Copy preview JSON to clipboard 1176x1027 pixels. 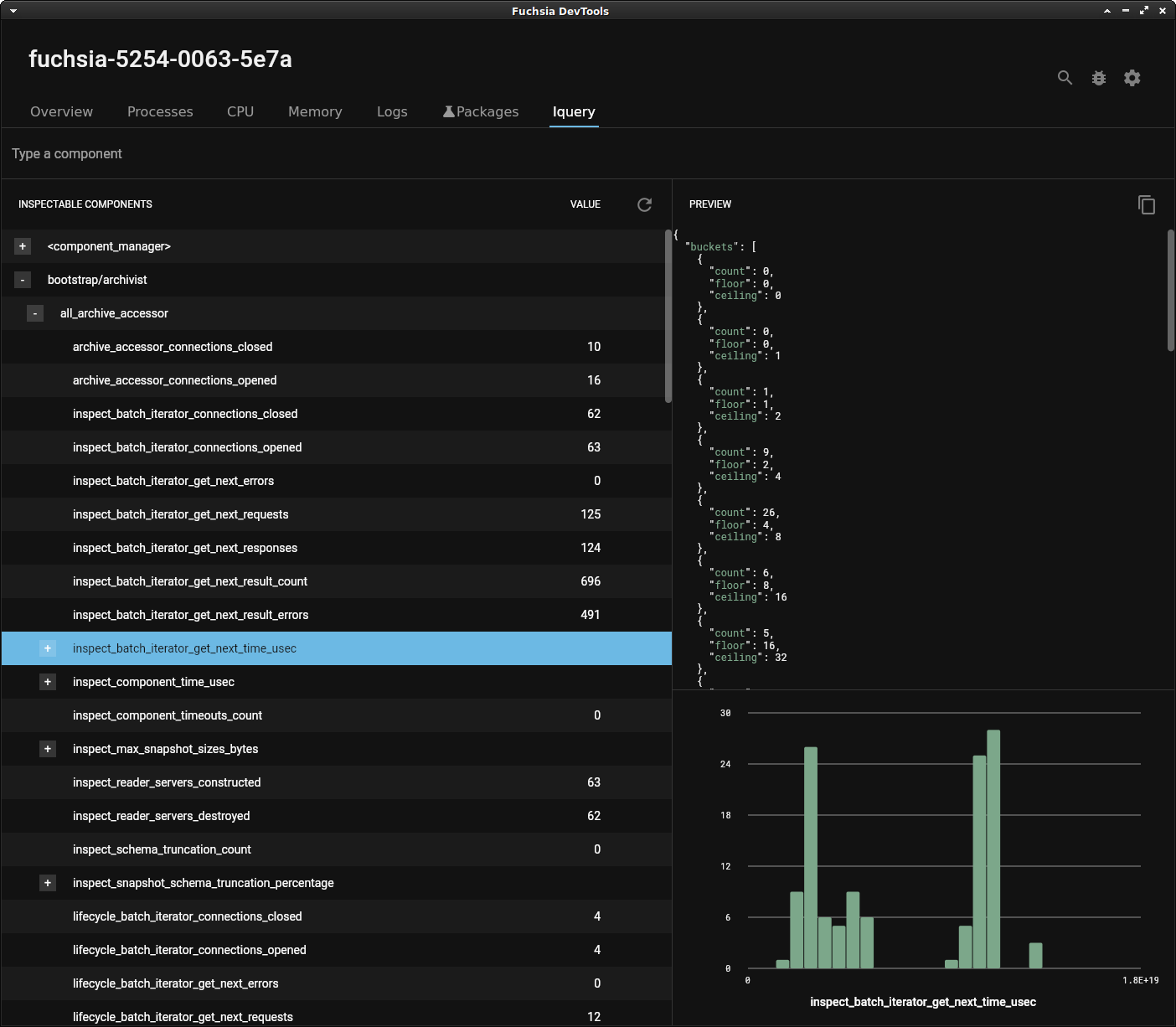[1147, 204]
